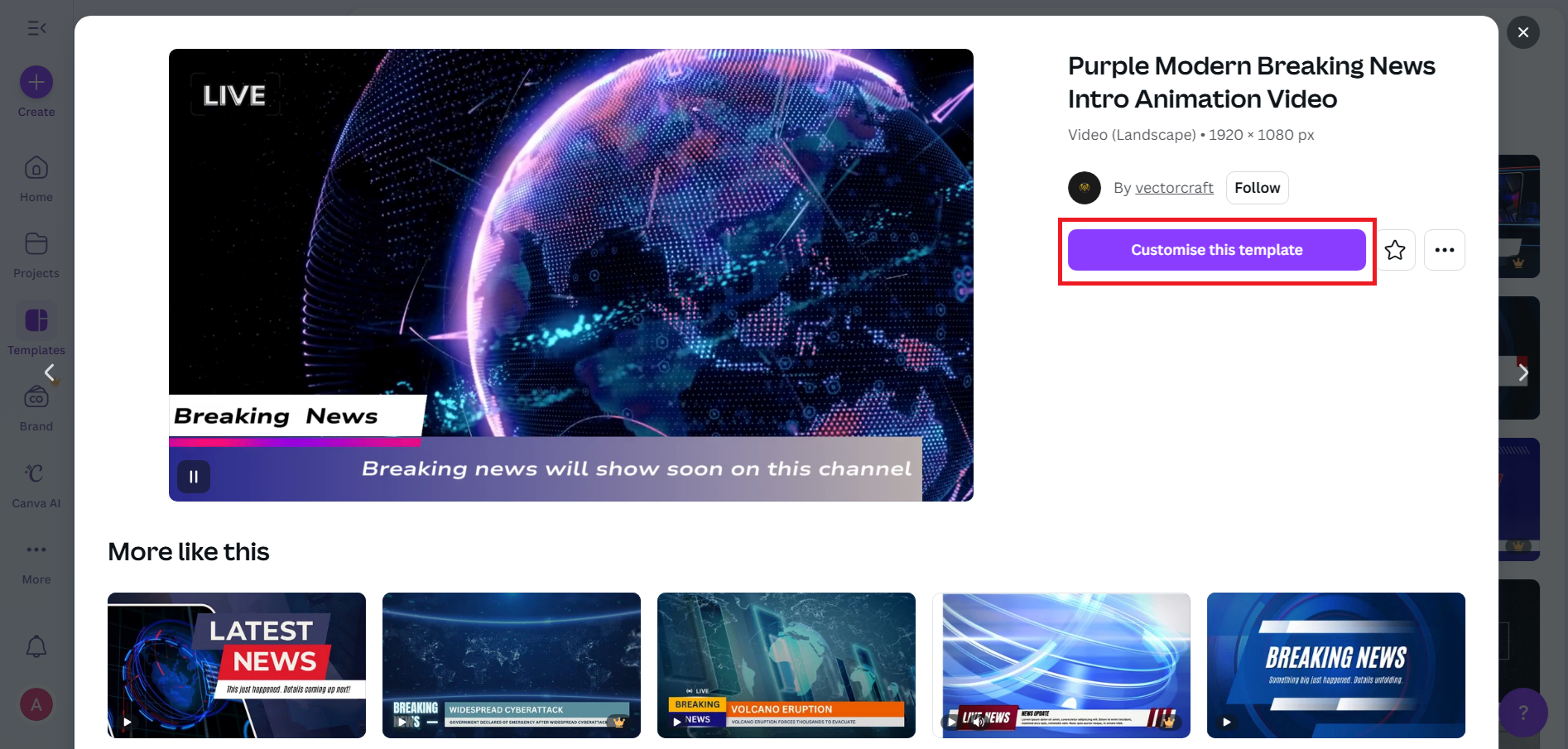Screen dimensions: 1568x749
Task: Select the template title text
Action: pos(1252,82)
